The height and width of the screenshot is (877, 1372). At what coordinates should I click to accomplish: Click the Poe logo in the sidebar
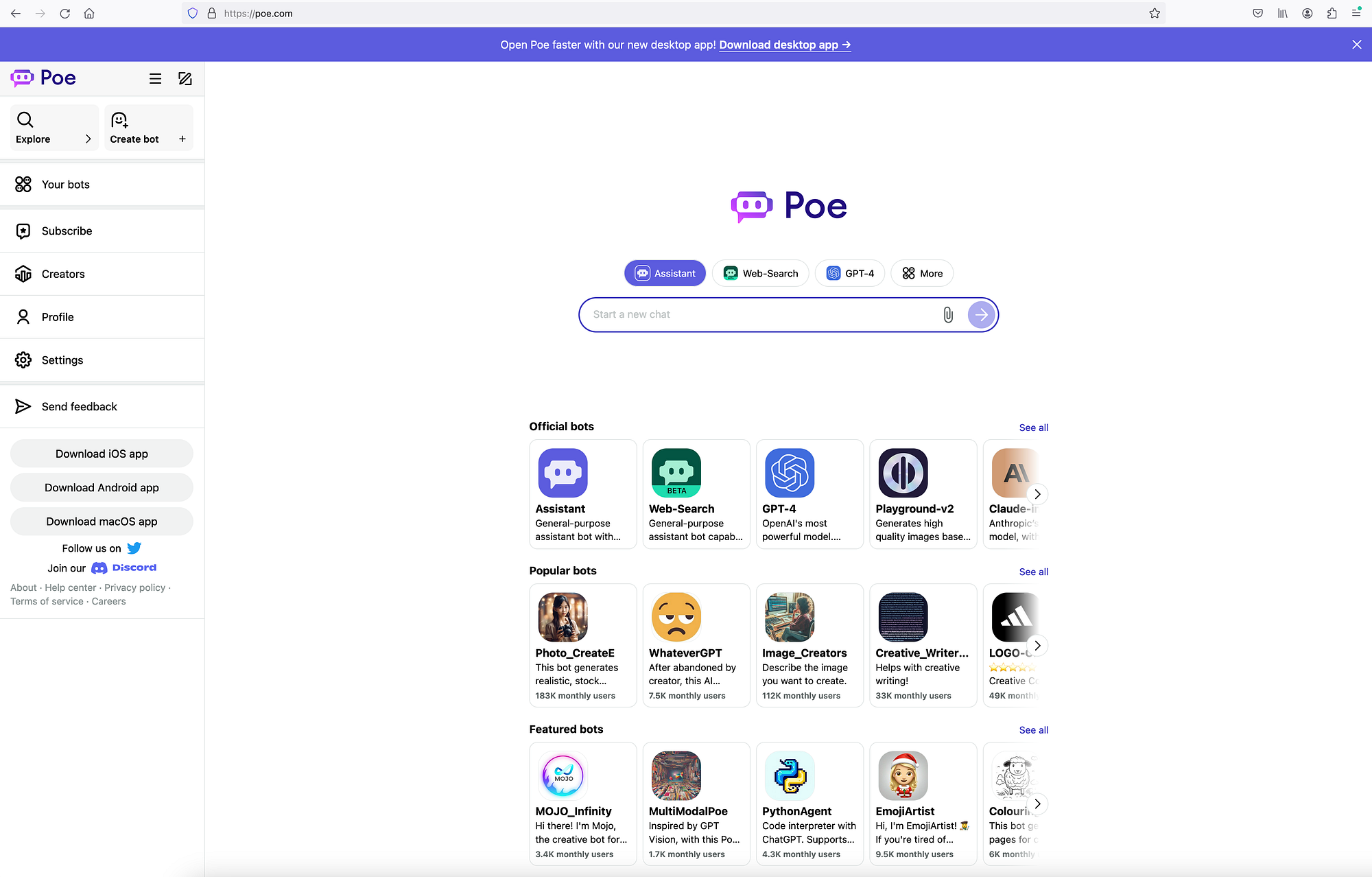click(43, 78)
